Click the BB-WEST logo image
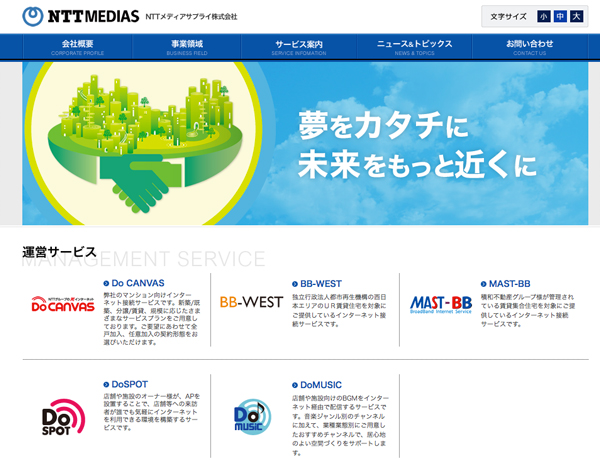The width and height of the screenshot is (600, 460). [251, 302]
